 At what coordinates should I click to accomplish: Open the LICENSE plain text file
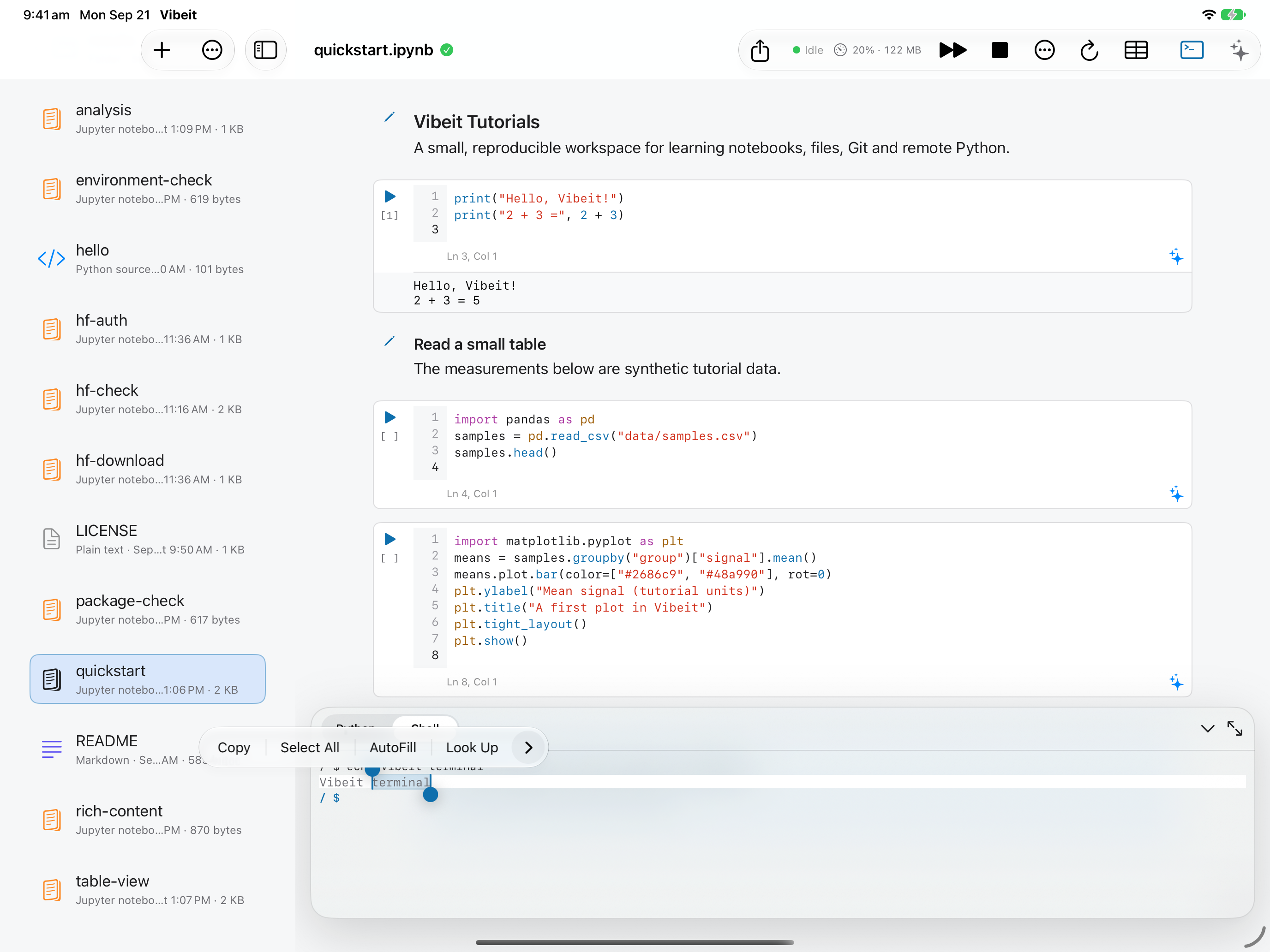[148, 539]
